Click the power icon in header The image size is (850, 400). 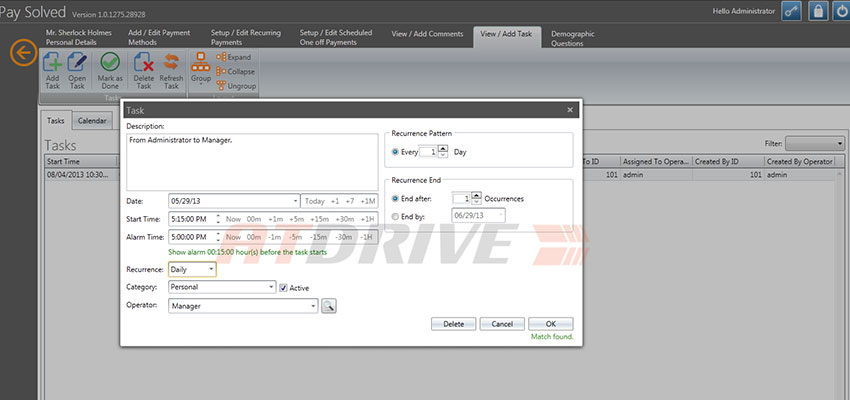[841, 11]
